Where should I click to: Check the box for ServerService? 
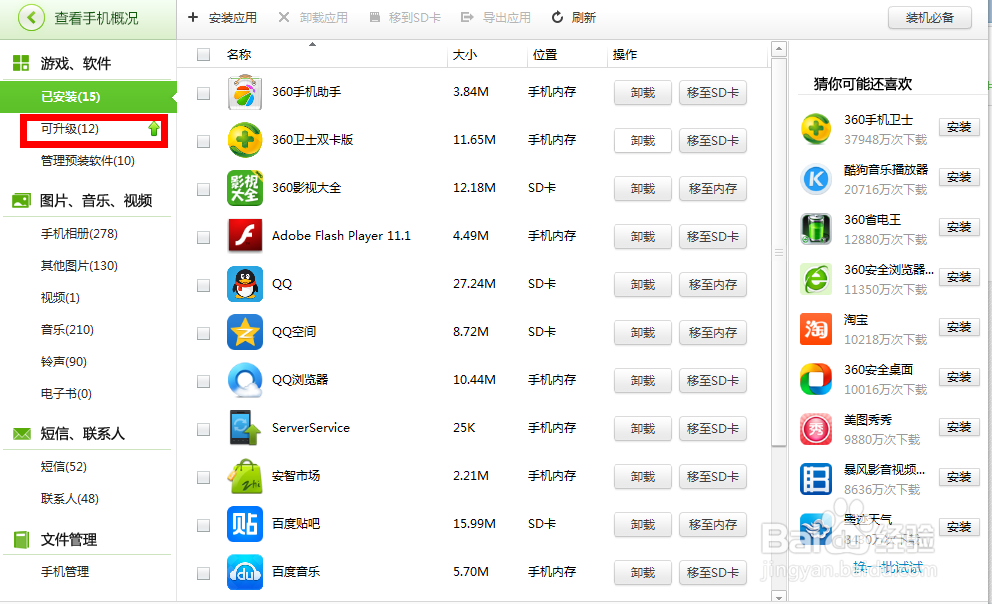pos(203,429)
